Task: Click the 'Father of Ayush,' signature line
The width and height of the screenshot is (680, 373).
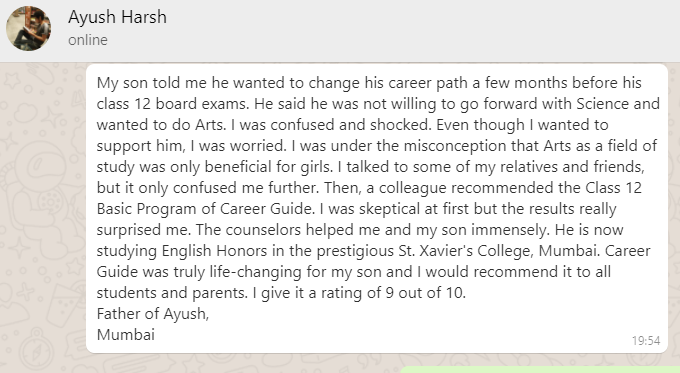Action: (153, 314)
